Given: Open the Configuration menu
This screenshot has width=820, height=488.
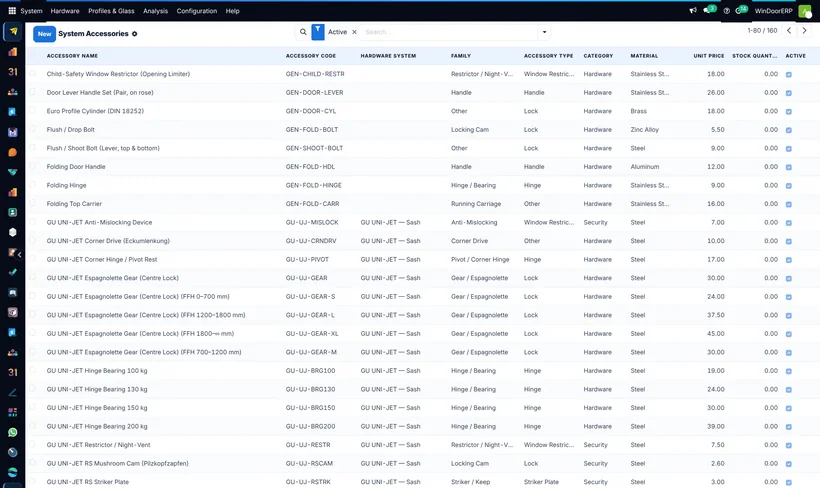Looking at the screenshot, I should click(x=197, y=10).
